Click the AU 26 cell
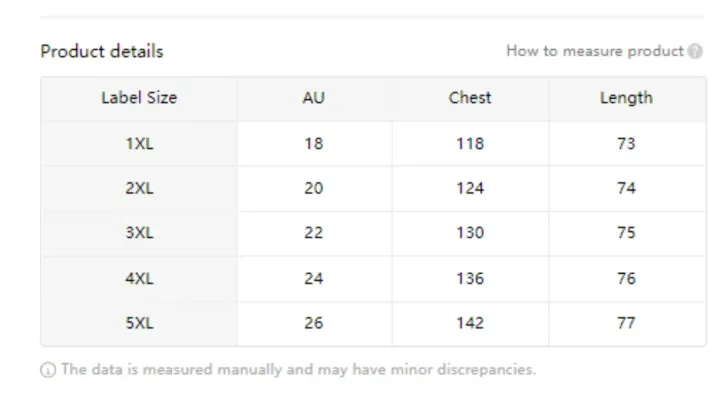The height and width of the screenshot is (406, 720). [x=314, y=323]
